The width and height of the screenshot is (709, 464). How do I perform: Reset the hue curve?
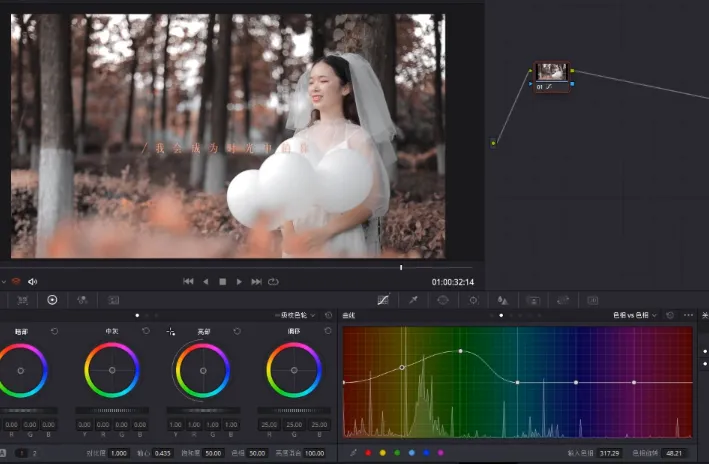point(669,315)
